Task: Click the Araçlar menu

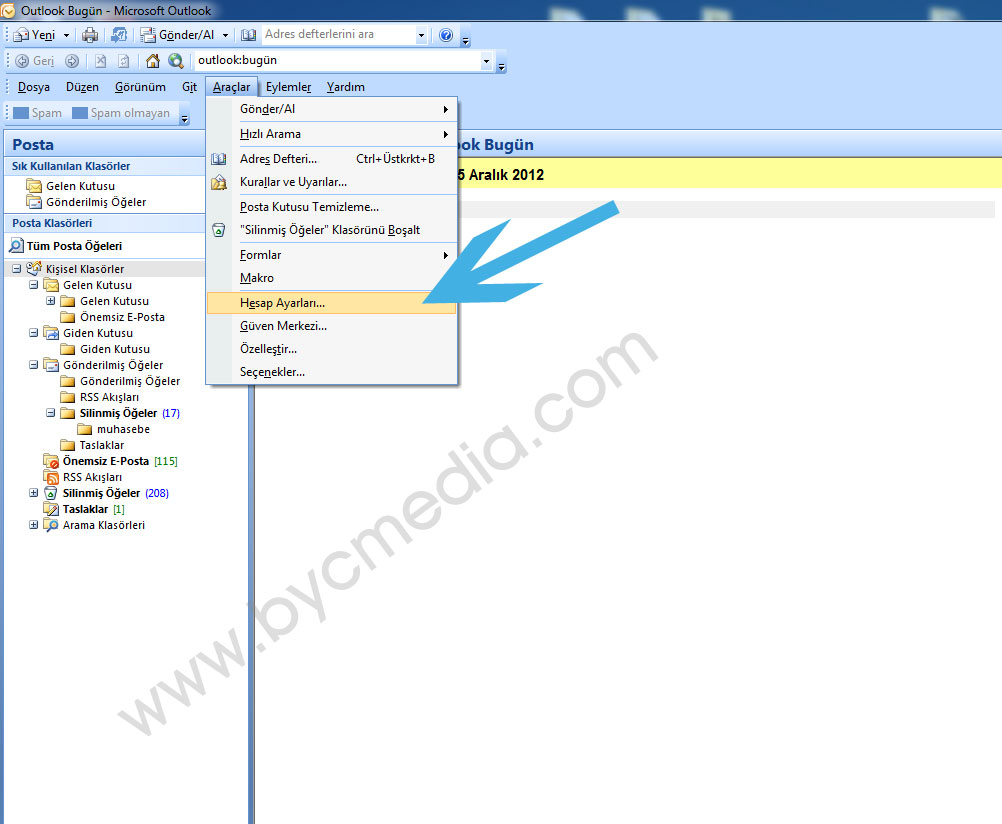Action: click(231, 87)
